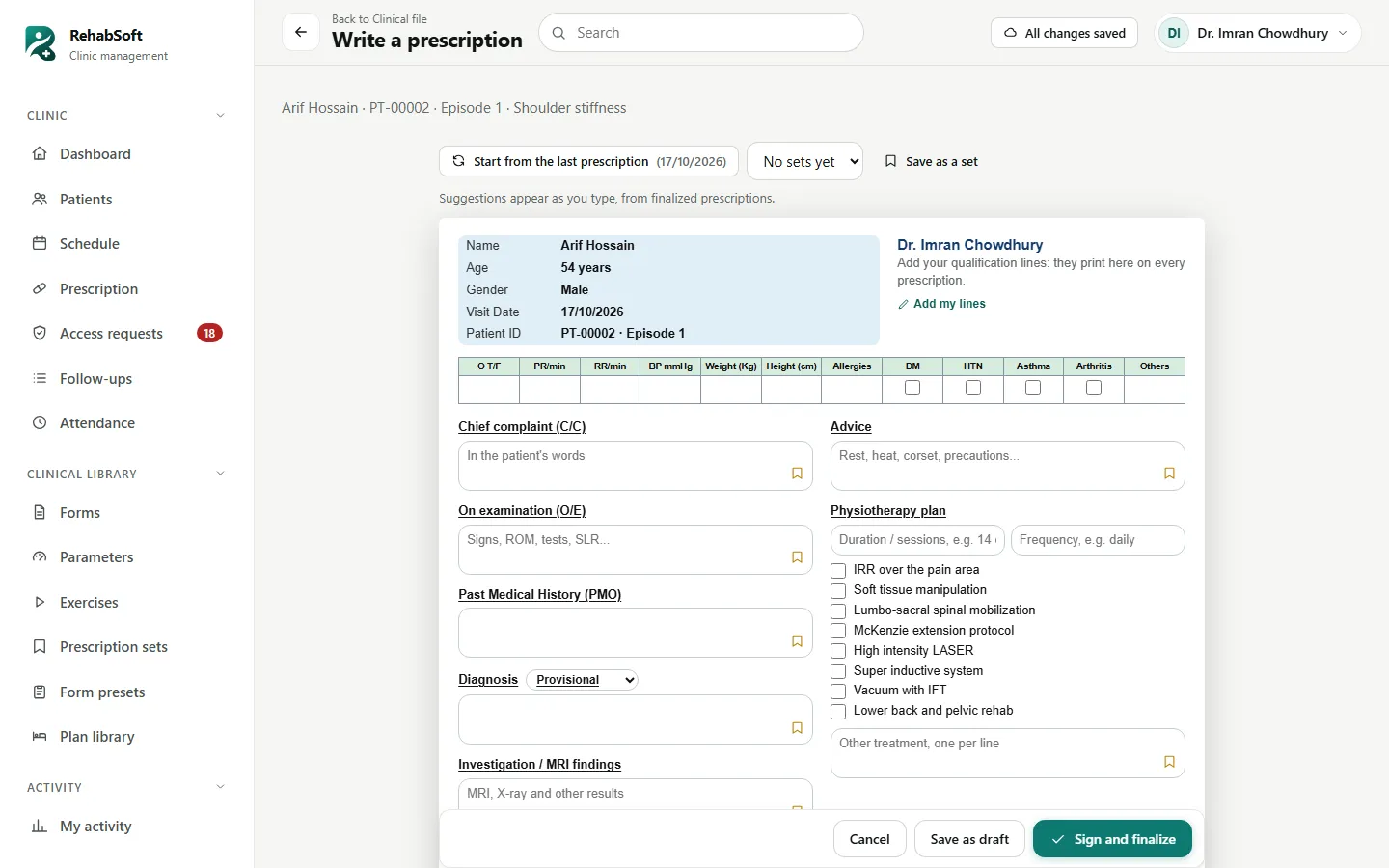Expand the Dr. Imran Chowdhury account menu

click(1258, 33)
